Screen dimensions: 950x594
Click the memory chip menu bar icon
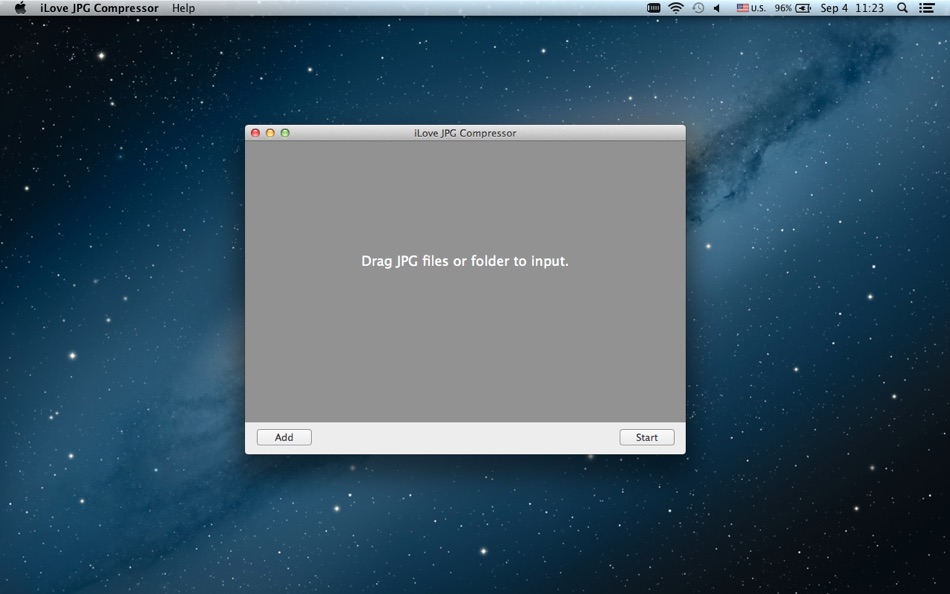click(x=654, y=8)
